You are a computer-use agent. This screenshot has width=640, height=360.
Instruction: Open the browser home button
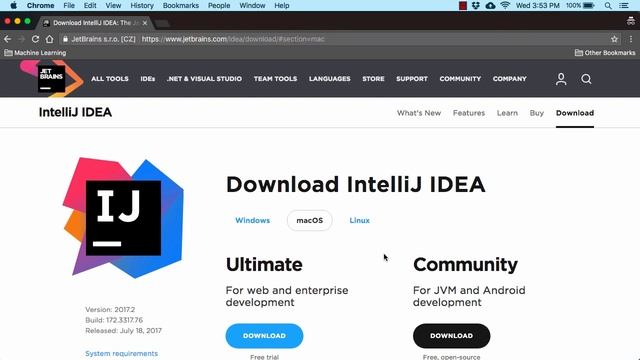[49, 39]
